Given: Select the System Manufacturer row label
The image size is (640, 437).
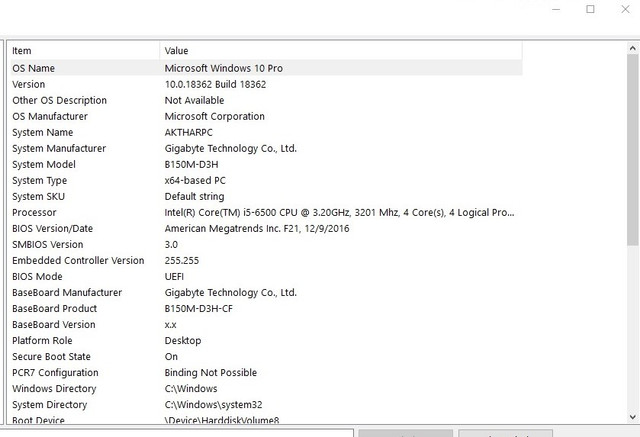Looking at the screenshot, I should pyautogui.click(x=59, y=149).
